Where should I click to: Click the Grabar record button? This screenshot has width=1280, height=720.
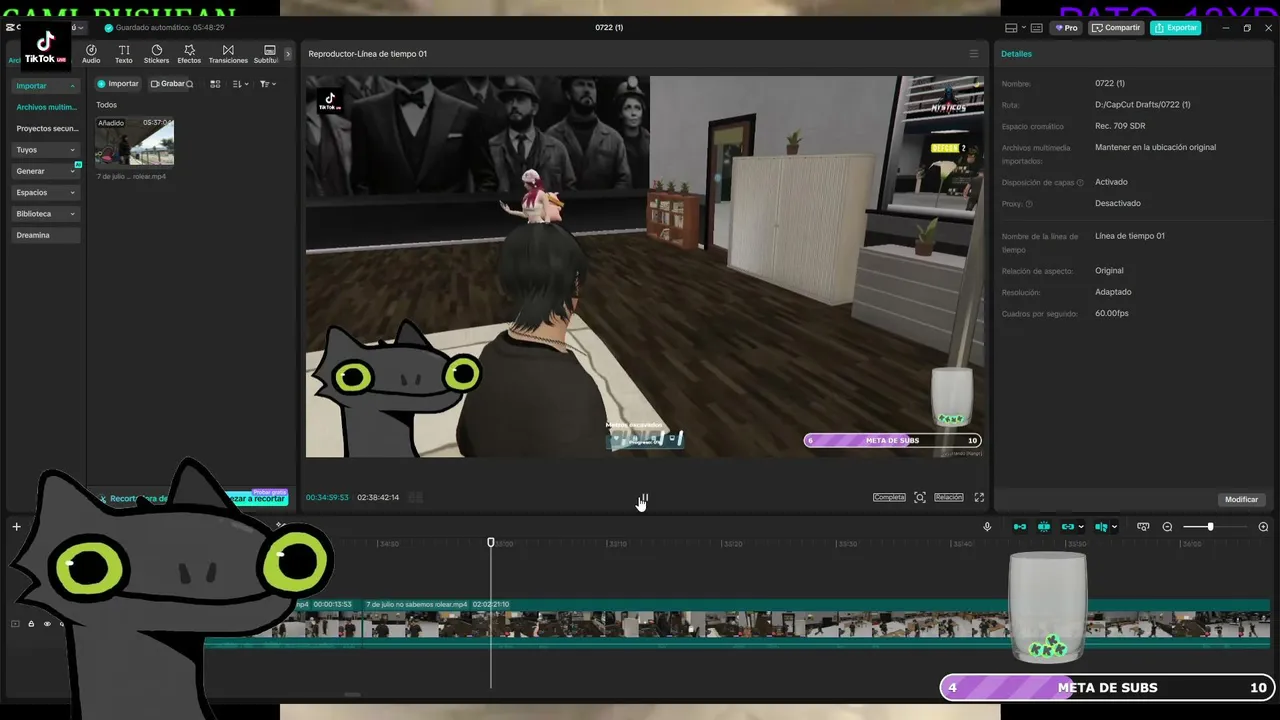pyautogui.click(x=167, y=84)
